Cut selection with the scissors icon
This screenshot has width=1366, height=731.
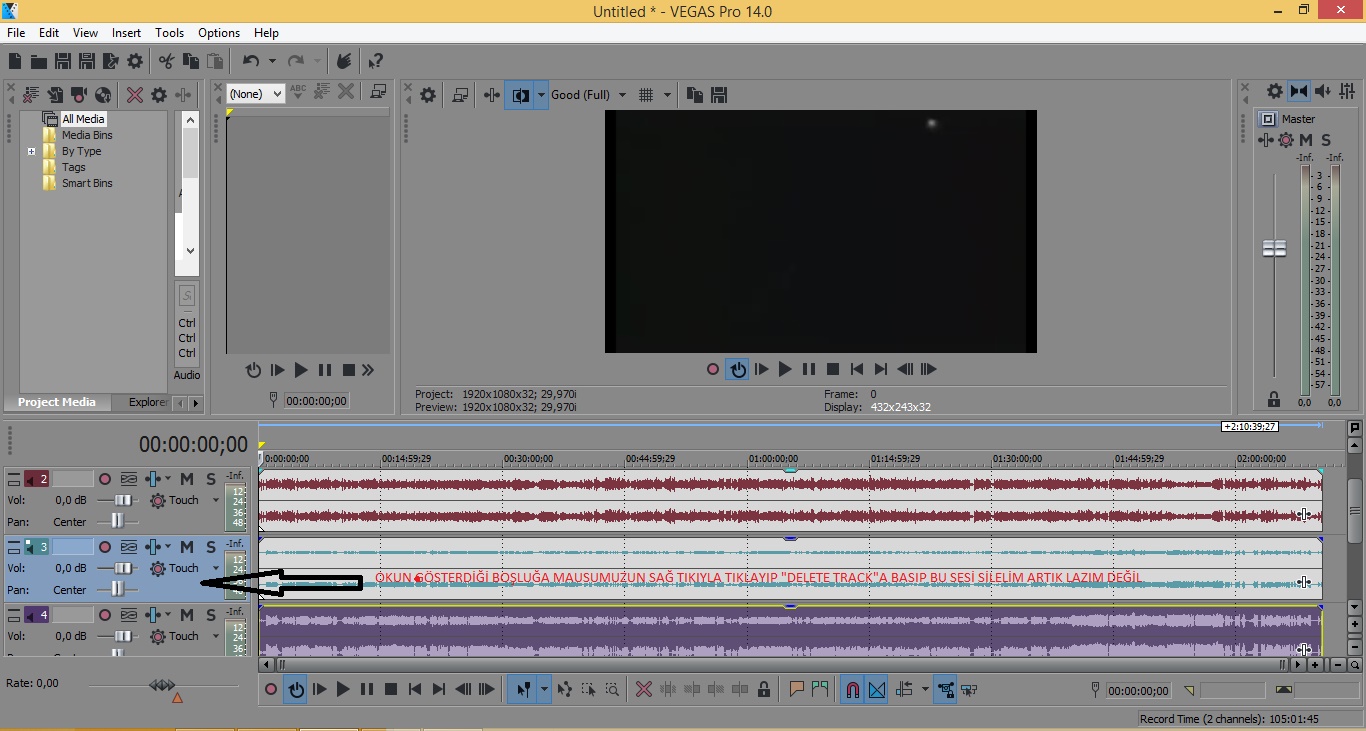tap(166, 61)
